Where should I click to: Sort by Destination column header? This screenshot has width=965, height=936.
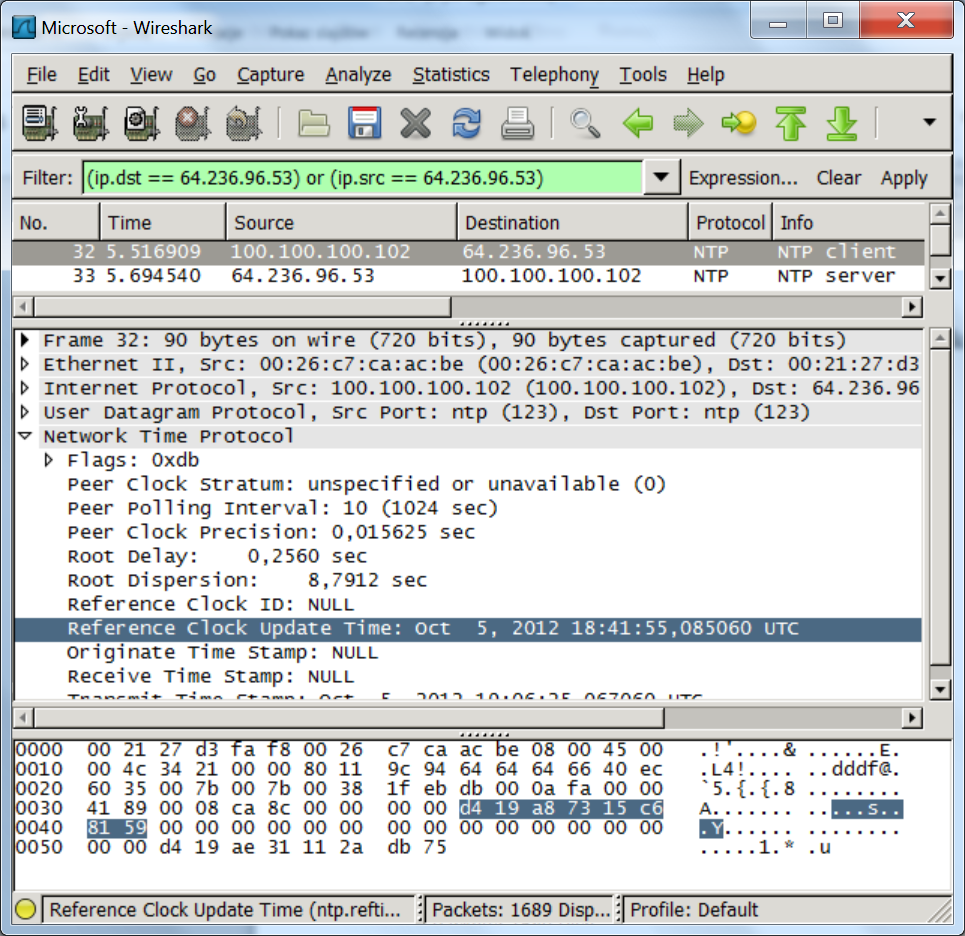tap(572, 222)
